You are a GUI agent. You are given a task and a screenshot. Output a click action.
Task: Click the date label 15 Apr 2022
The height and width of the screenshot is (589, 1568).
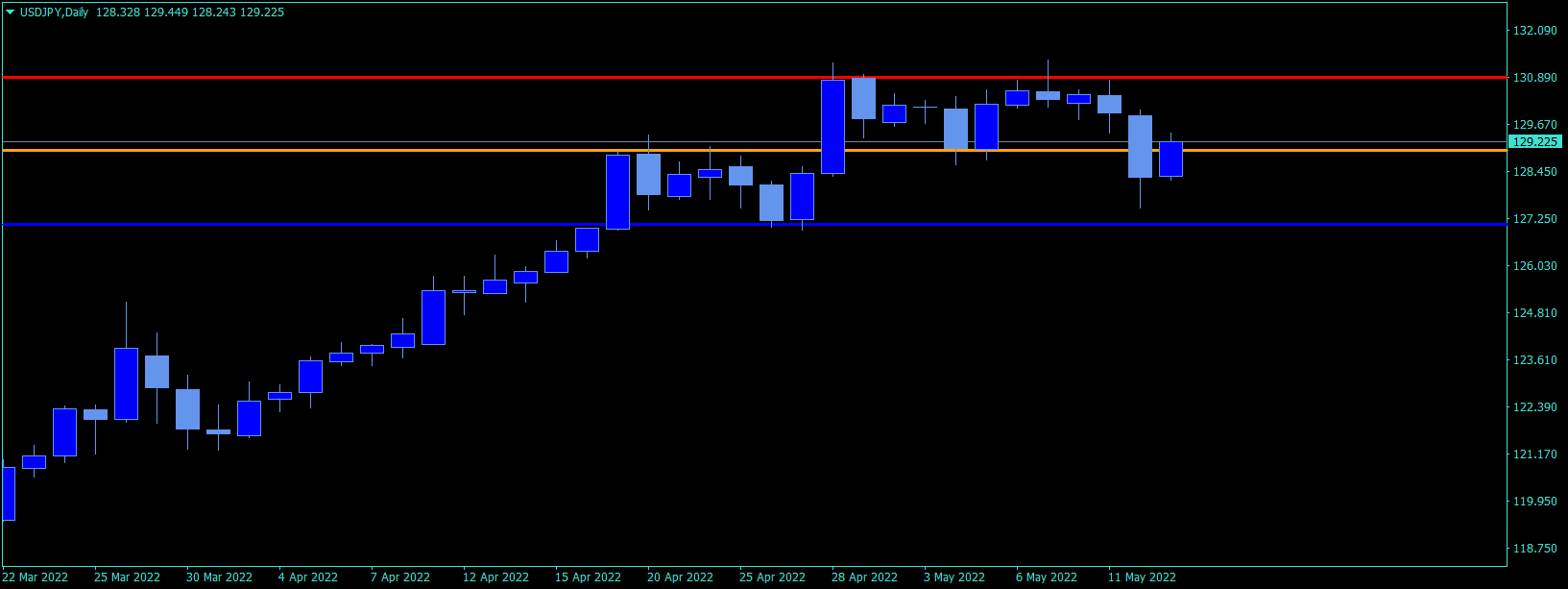[x=588, y=577]
